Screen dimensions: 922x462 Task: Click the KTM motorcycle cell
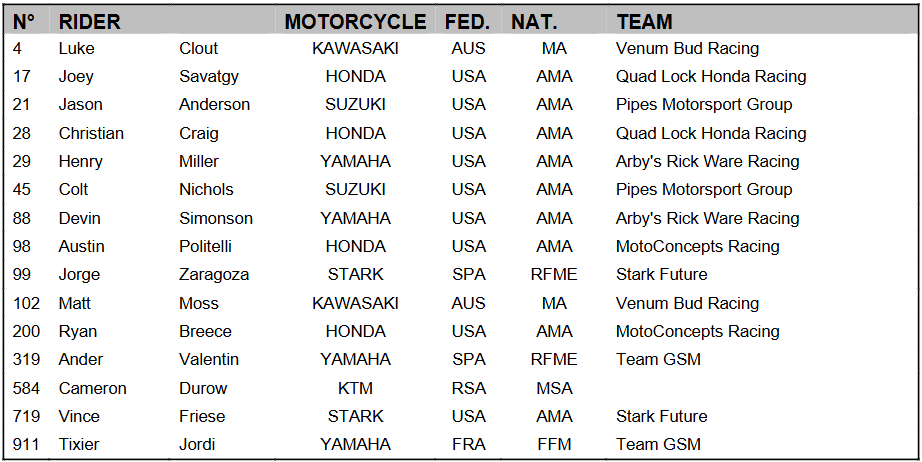pos(355,388)
